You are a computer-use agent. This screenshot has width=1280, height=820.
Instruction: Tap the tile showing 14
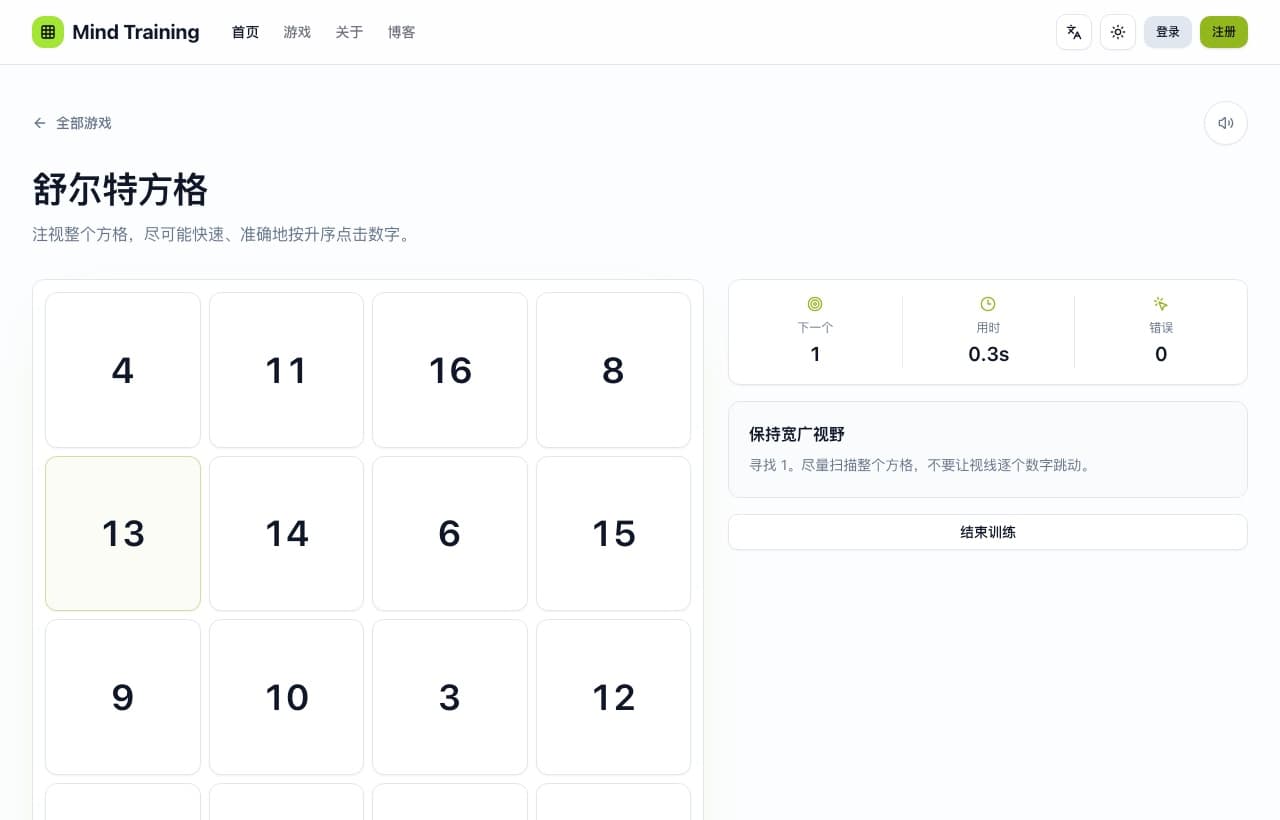coord(286,533)
